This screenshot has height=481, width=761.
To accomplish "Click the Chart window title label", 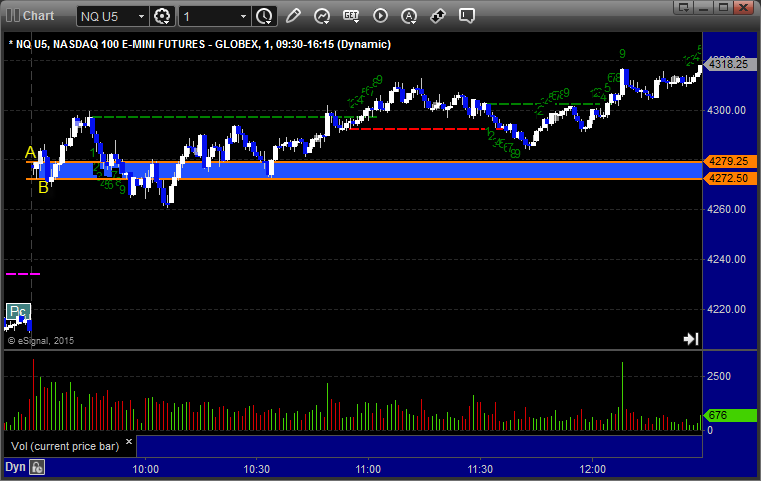I will pos(38,16).
